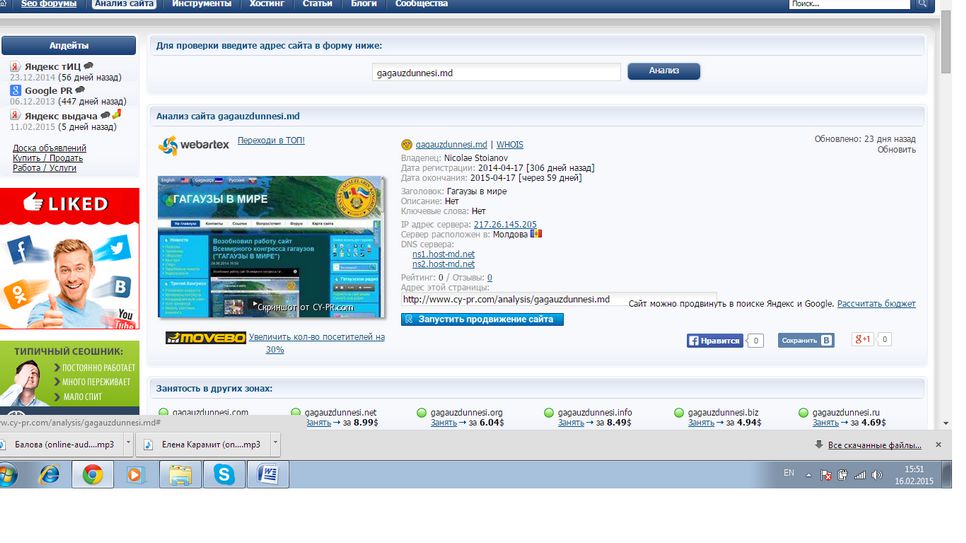Open the Рассчитать бюджет link
The image size is (966, 543).
[x=876, y=303]
